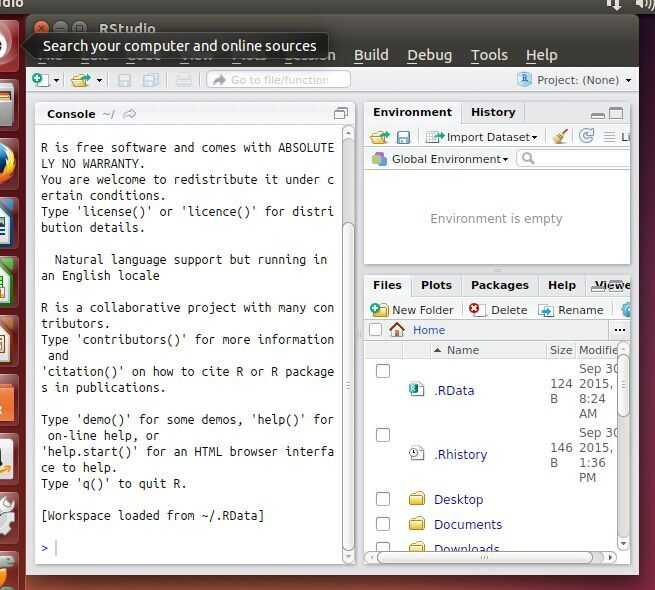This screenshot has width=655, height=590.
Task: Open the Build menu
Action: (371, 55)
